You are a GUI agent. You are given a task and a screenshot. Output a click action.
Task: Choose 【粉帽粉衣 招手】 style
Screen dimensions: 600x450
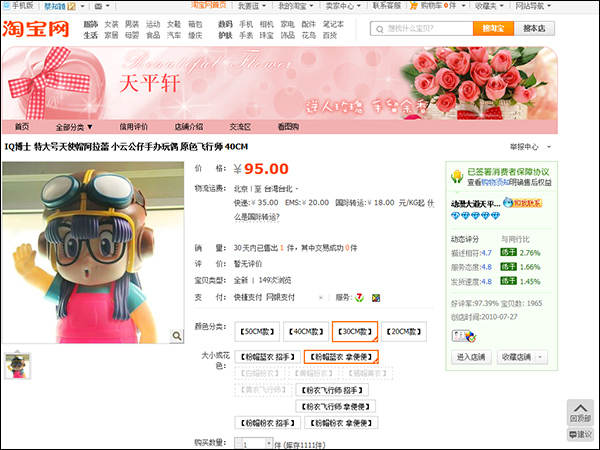(x=267, y=423)
